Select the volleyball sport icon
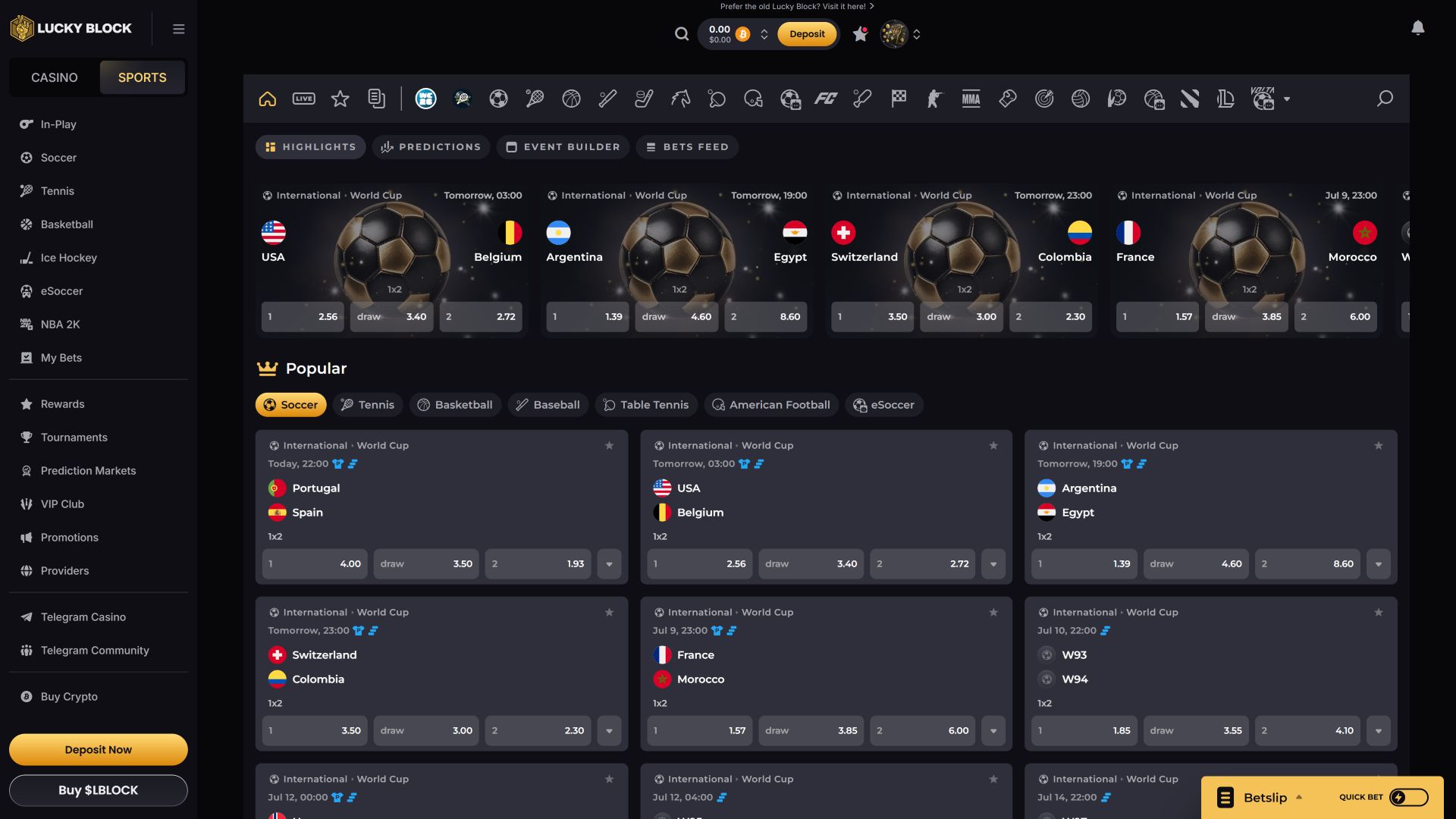1456x819 pixels. click(x=1081, y=99)
